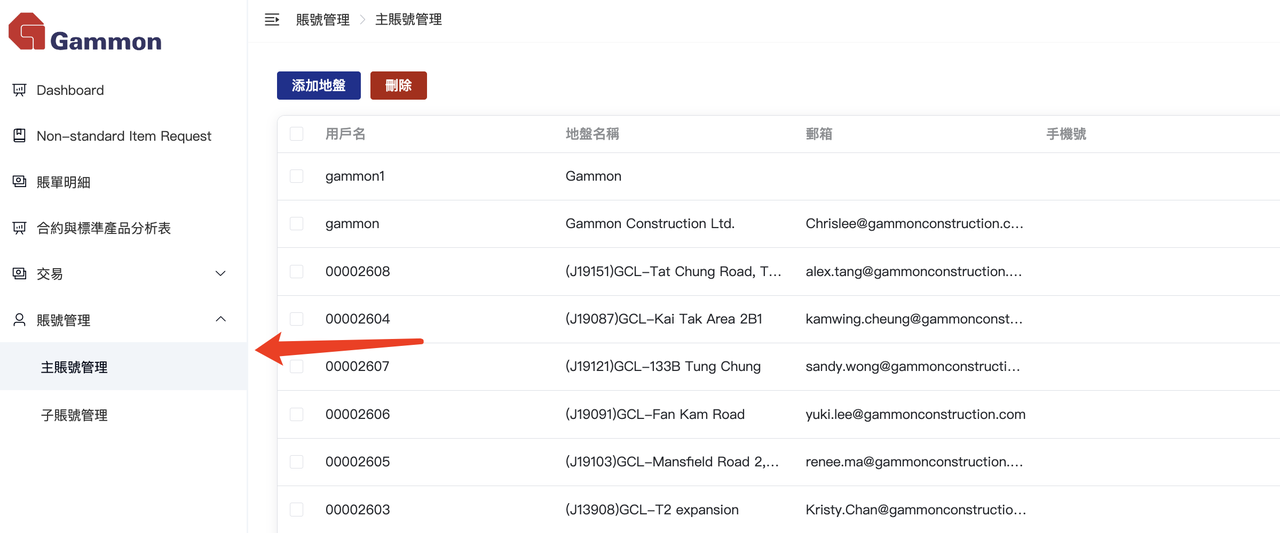Expand the 交易 submenu chevron
The image size is (1280, 533).
point(221,274)
